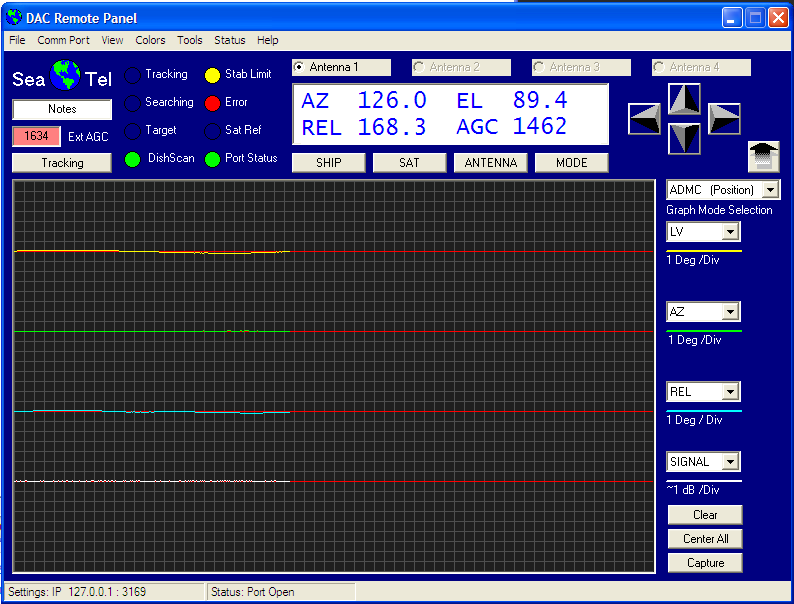
Task: Click the up arrow antenna control
Action: point(685,99)
